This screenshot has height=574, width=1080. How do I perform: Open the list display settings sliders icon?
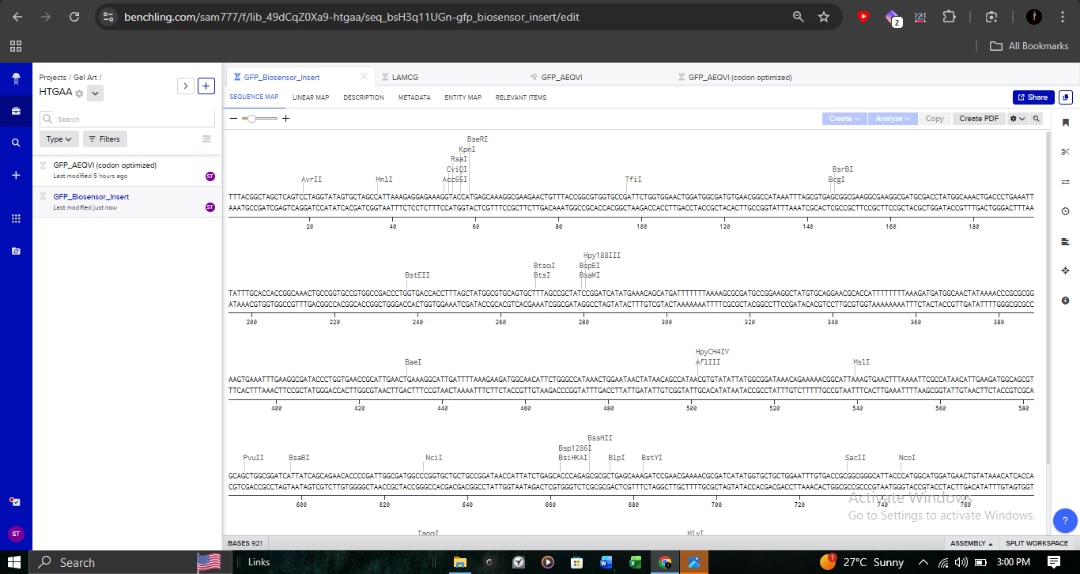pyautogui.click(x=206, y=139)
